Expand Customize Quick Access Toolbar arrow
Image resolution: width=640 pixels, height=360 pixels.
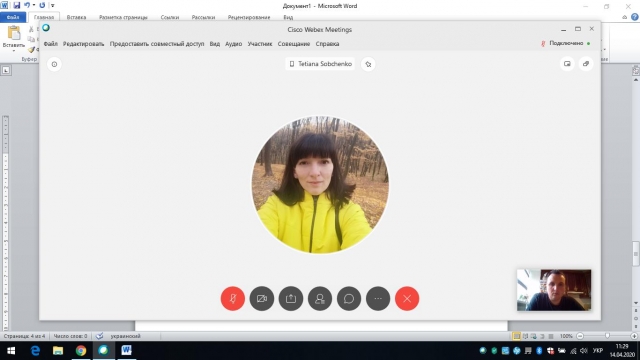[x=53, y=6]
